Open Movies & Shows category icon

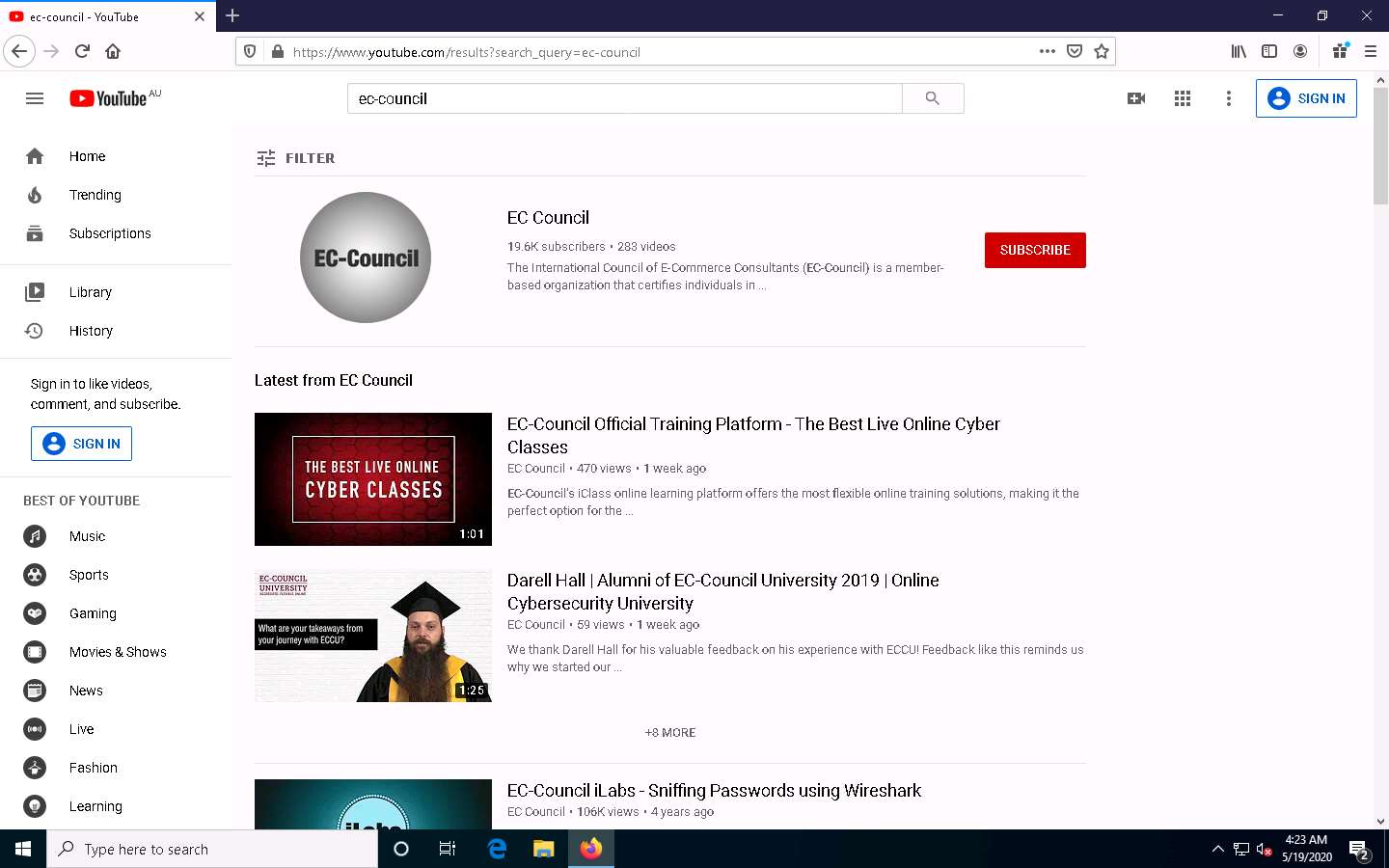[x=35, y=652]
